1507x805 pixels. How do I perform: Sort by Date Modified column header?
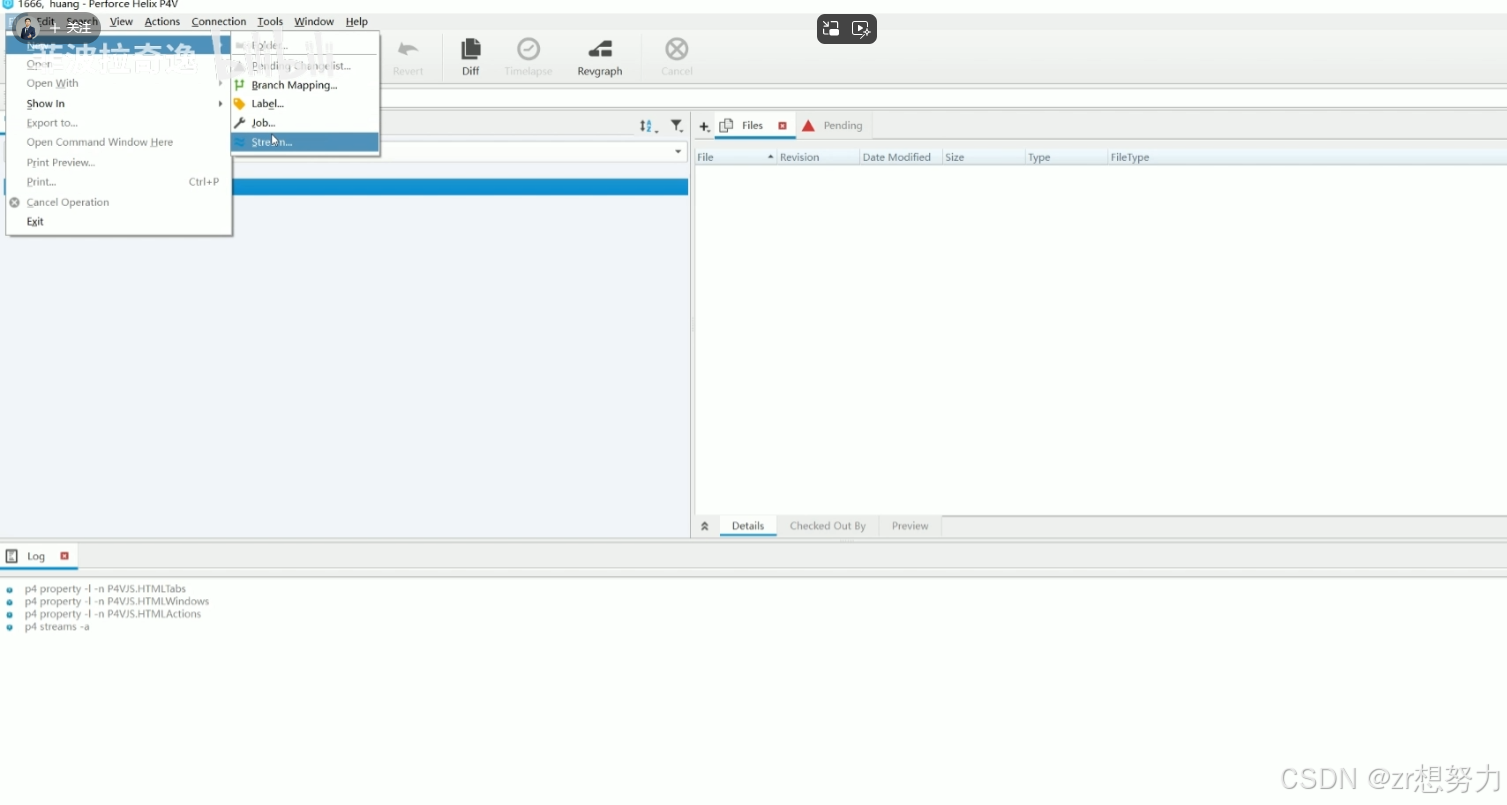pos(901,157)
